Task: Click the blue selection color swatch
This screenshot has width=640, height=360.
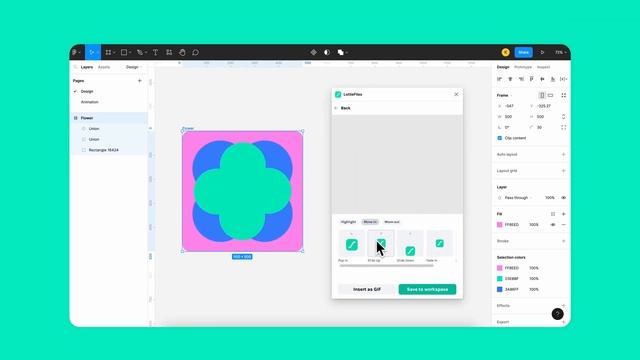Action: [500, 289]
